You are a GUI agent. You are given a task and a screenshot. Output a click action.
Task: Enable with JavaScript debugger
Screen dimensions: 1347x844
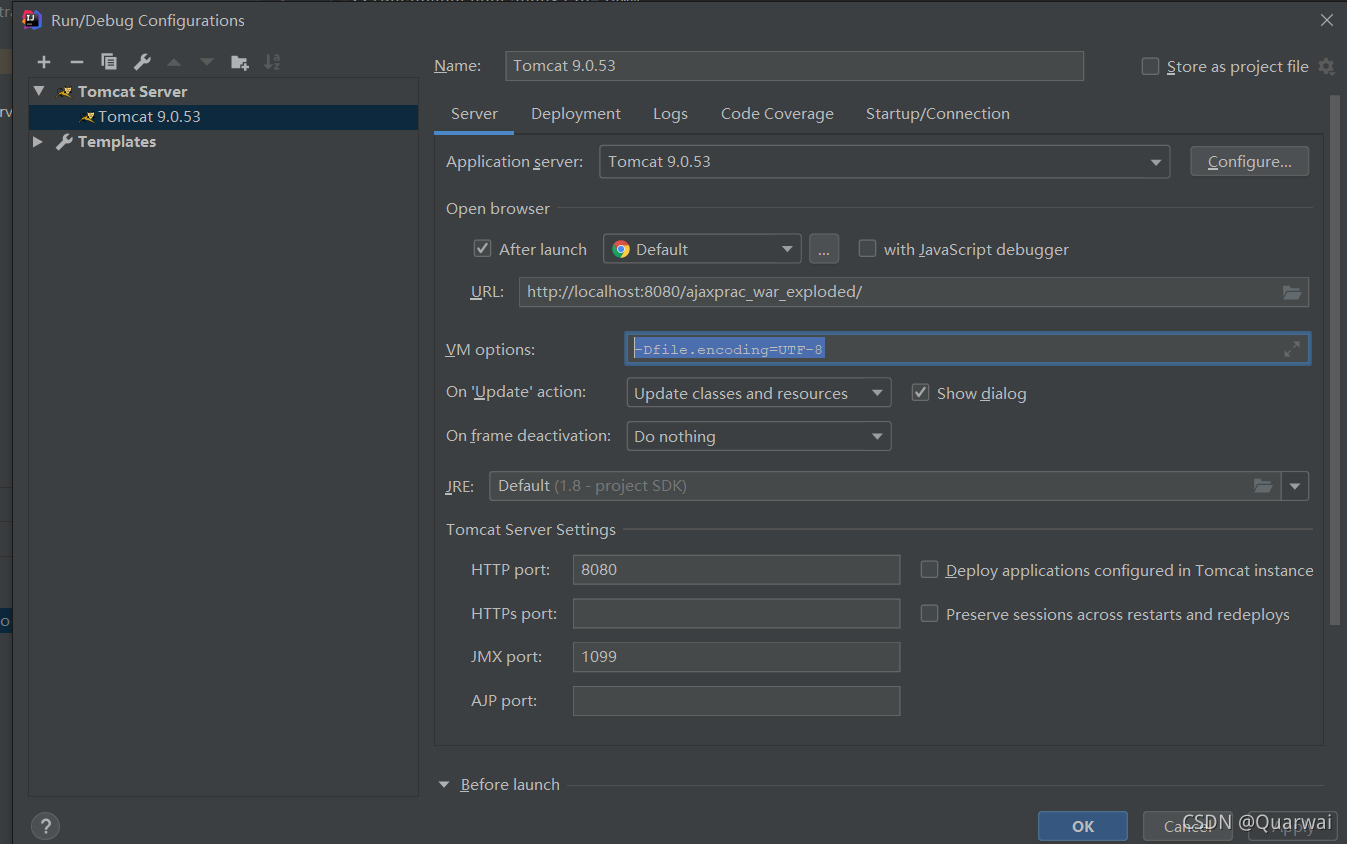click(867, 248)
